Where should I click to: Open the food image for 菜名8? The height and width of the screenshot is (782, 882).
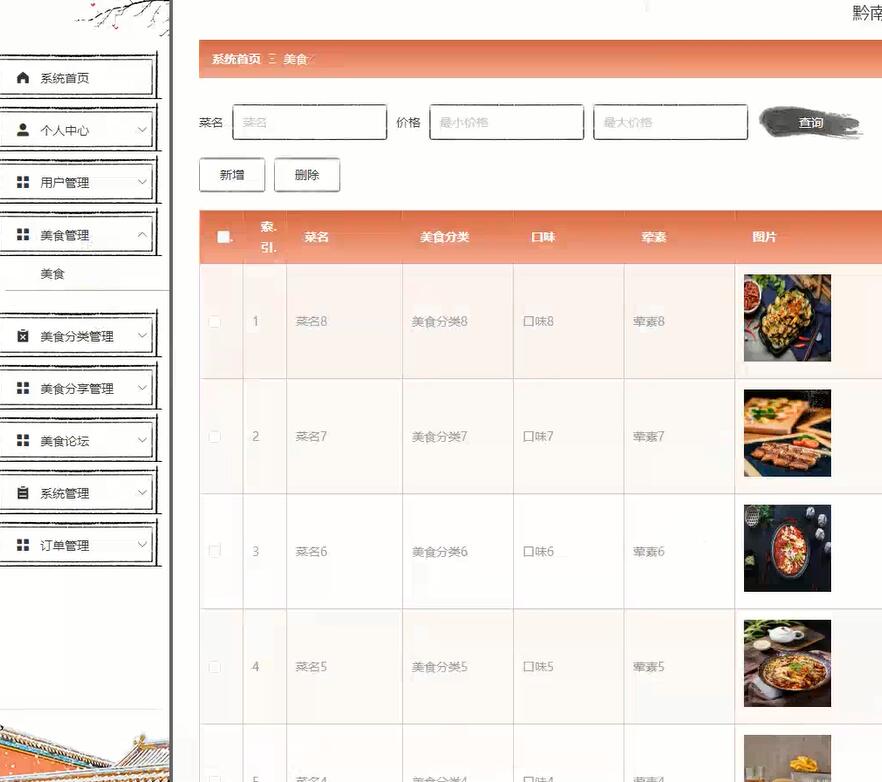(x=787, y=318)
